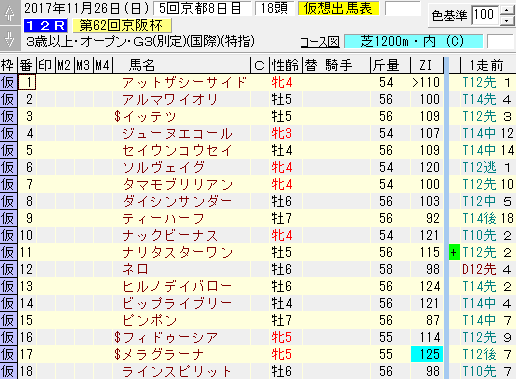Click the 仮 frame cell for horse 1
The image size is (516, 379).
(x=8, y=82)
